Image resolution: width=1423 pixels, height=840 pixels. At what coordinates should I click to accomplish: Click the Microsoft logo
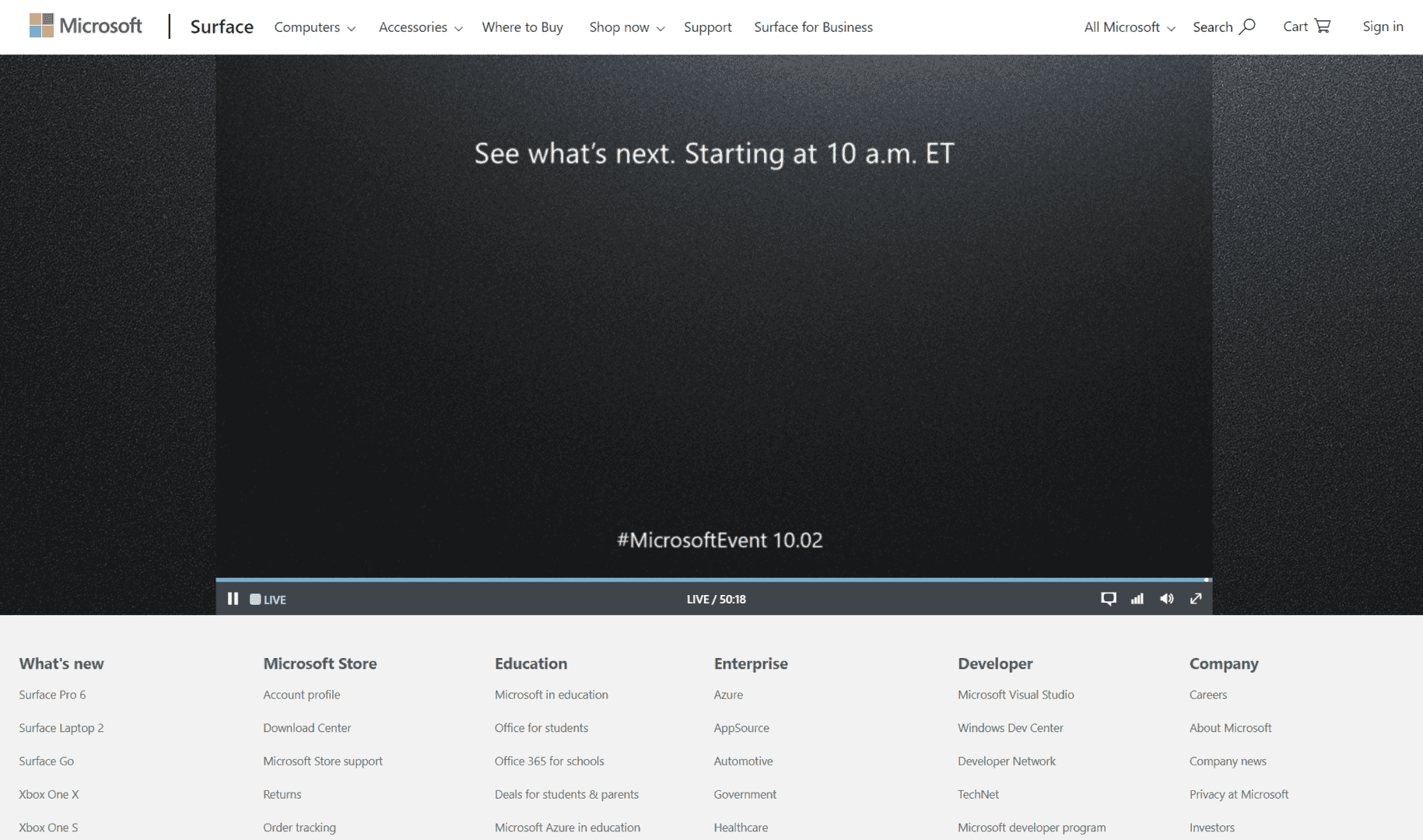tap(86, 26)
